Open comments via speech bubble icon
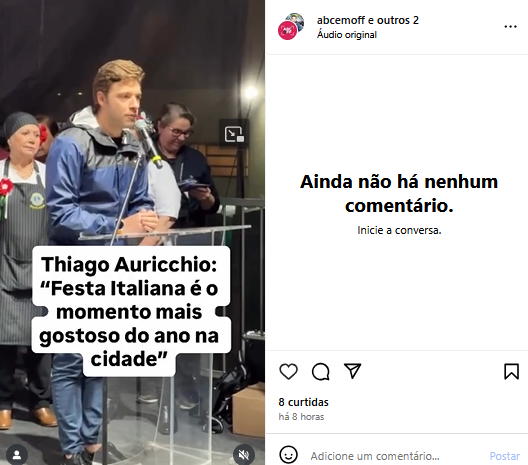This screenshot has height=465, width=528. click(321, 372)
